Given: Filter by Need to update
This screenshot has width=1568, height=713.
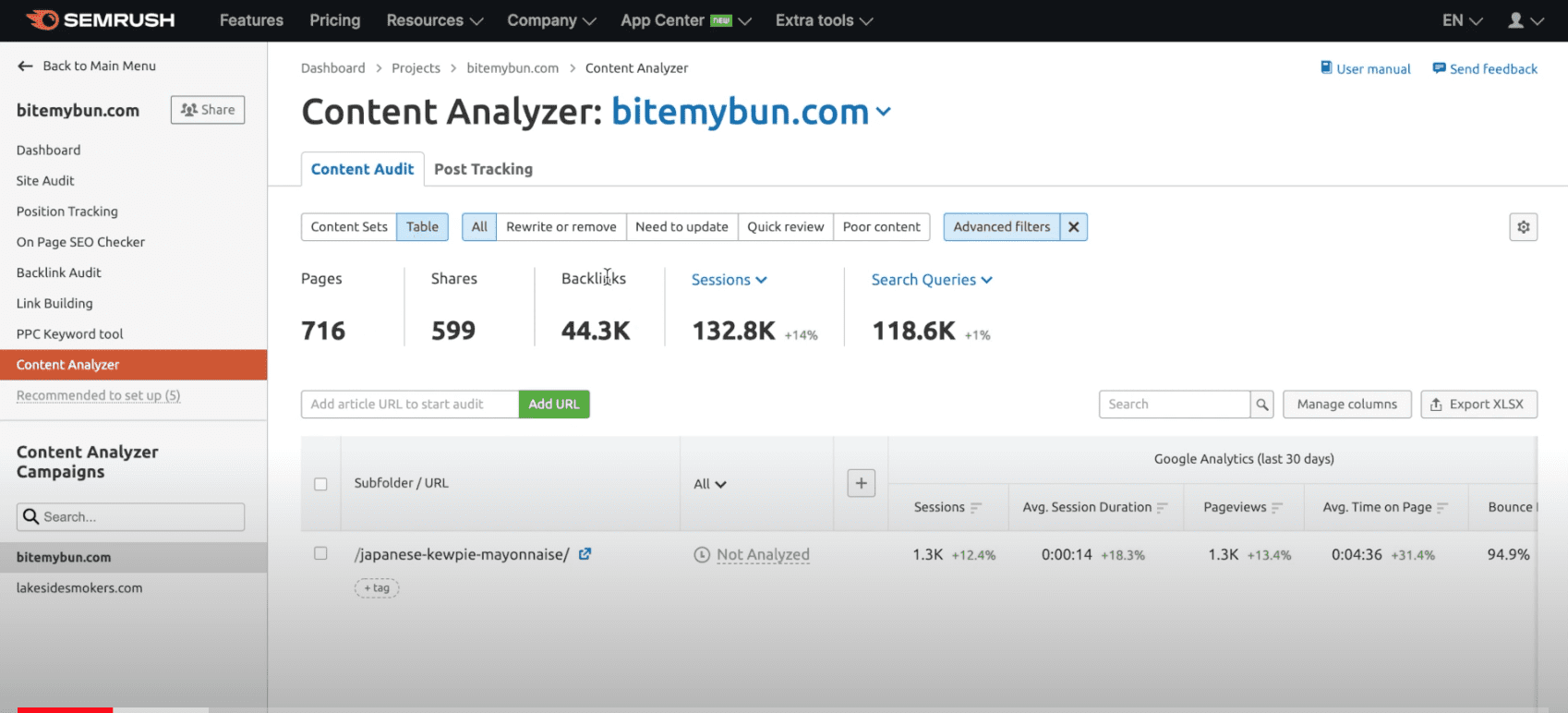Looking at the screenshot, I should 681,227.
